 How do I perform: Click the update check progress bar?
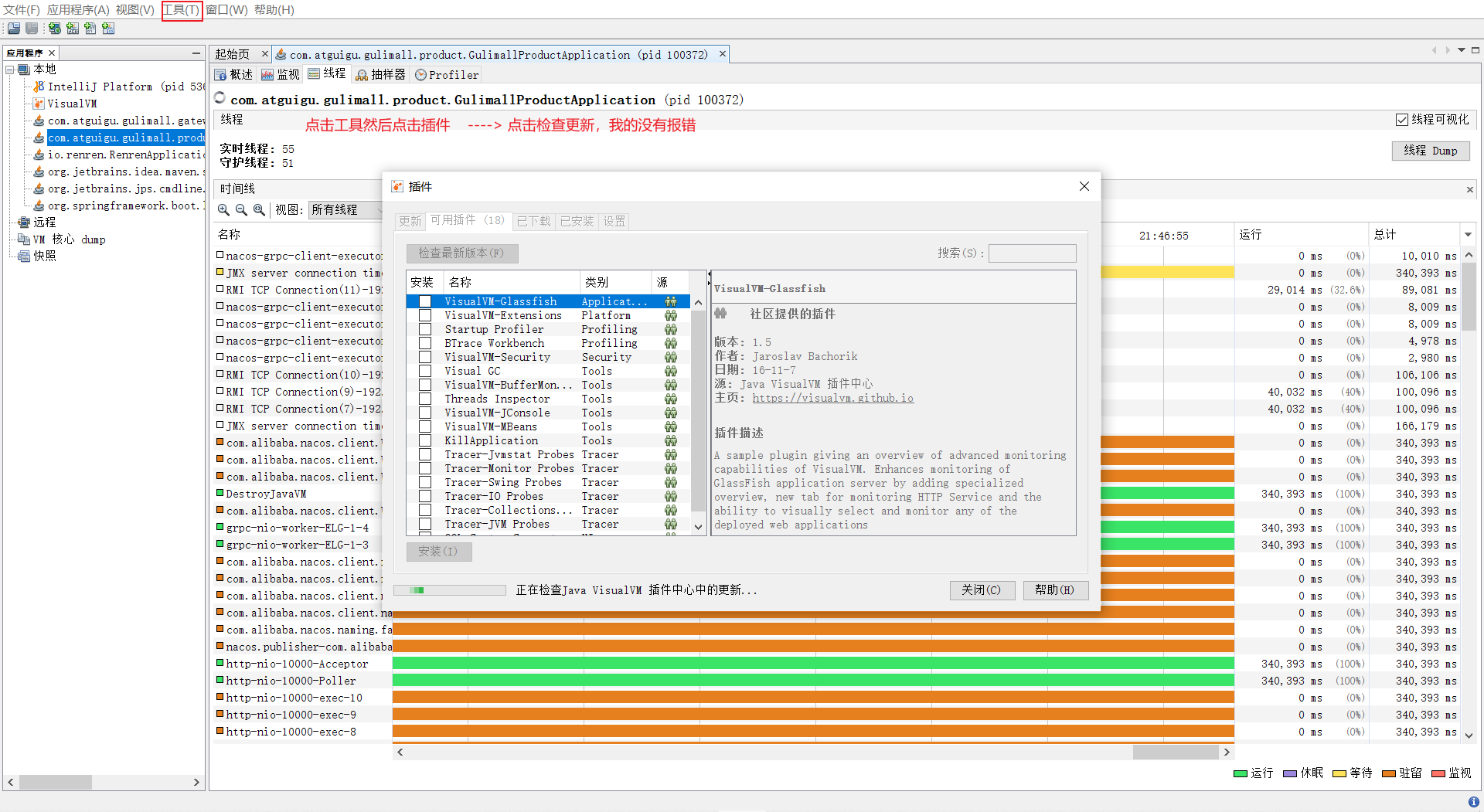(x=450, y=589)
